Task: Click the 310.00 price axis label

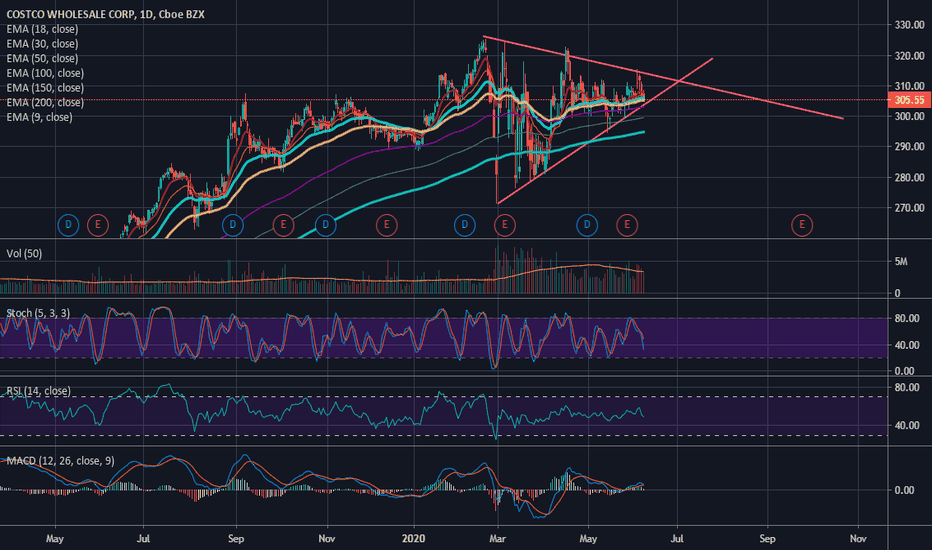Action: click(x=909, y=86)
